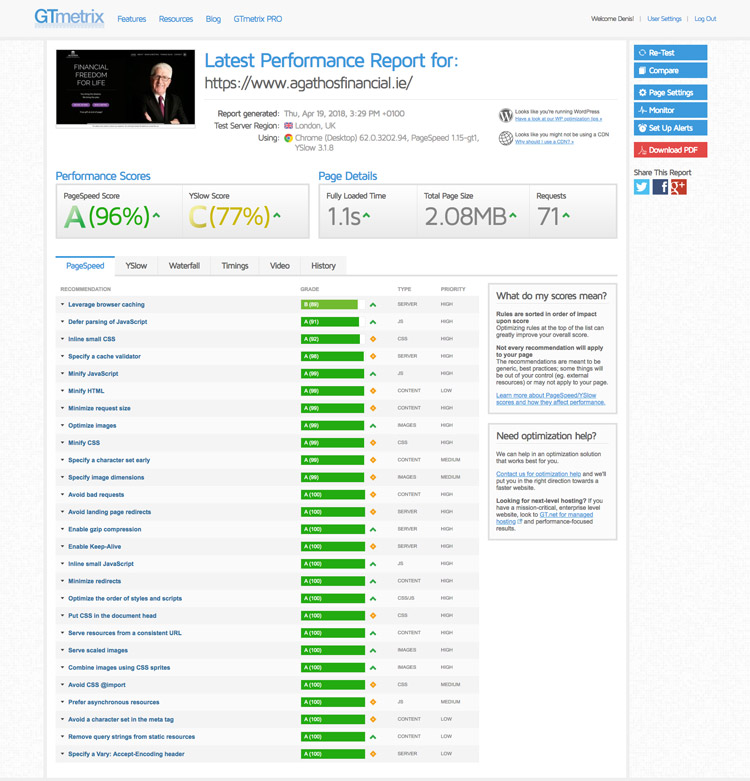
Task: Click the Monitor button
Action: coord(670,110)
